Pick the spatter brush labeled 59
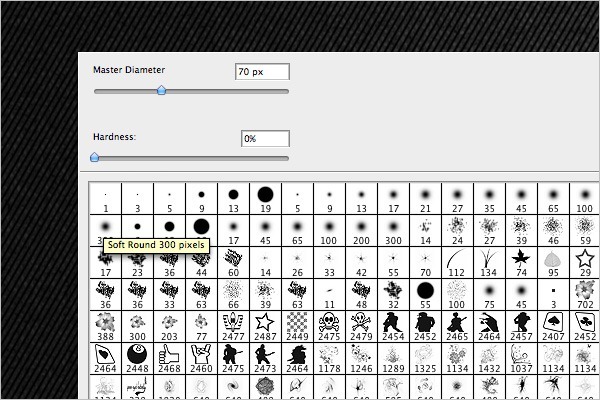 (585, 231)
